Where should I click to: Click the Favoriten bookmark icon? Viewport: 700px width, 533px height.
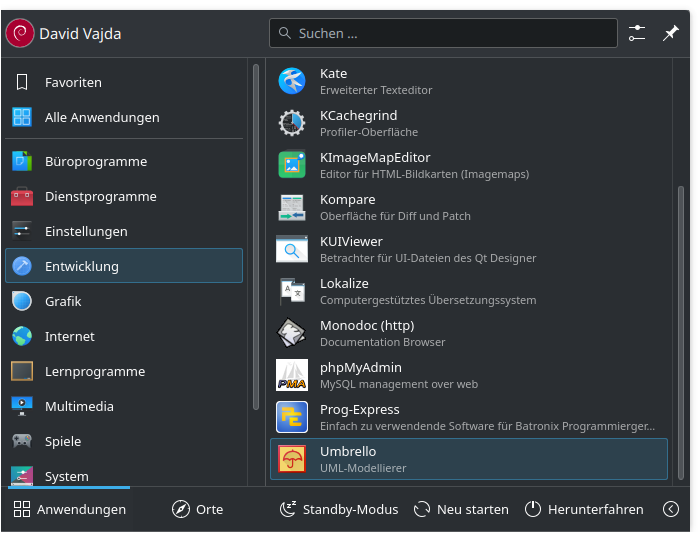point(22,82)
